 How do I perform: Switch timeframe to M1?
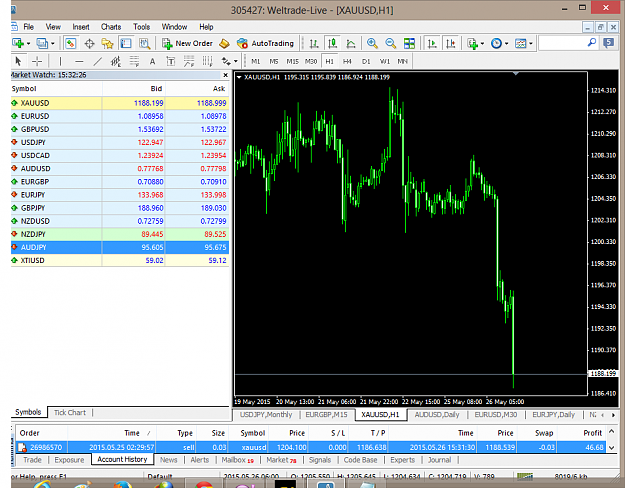click(256, 61)
